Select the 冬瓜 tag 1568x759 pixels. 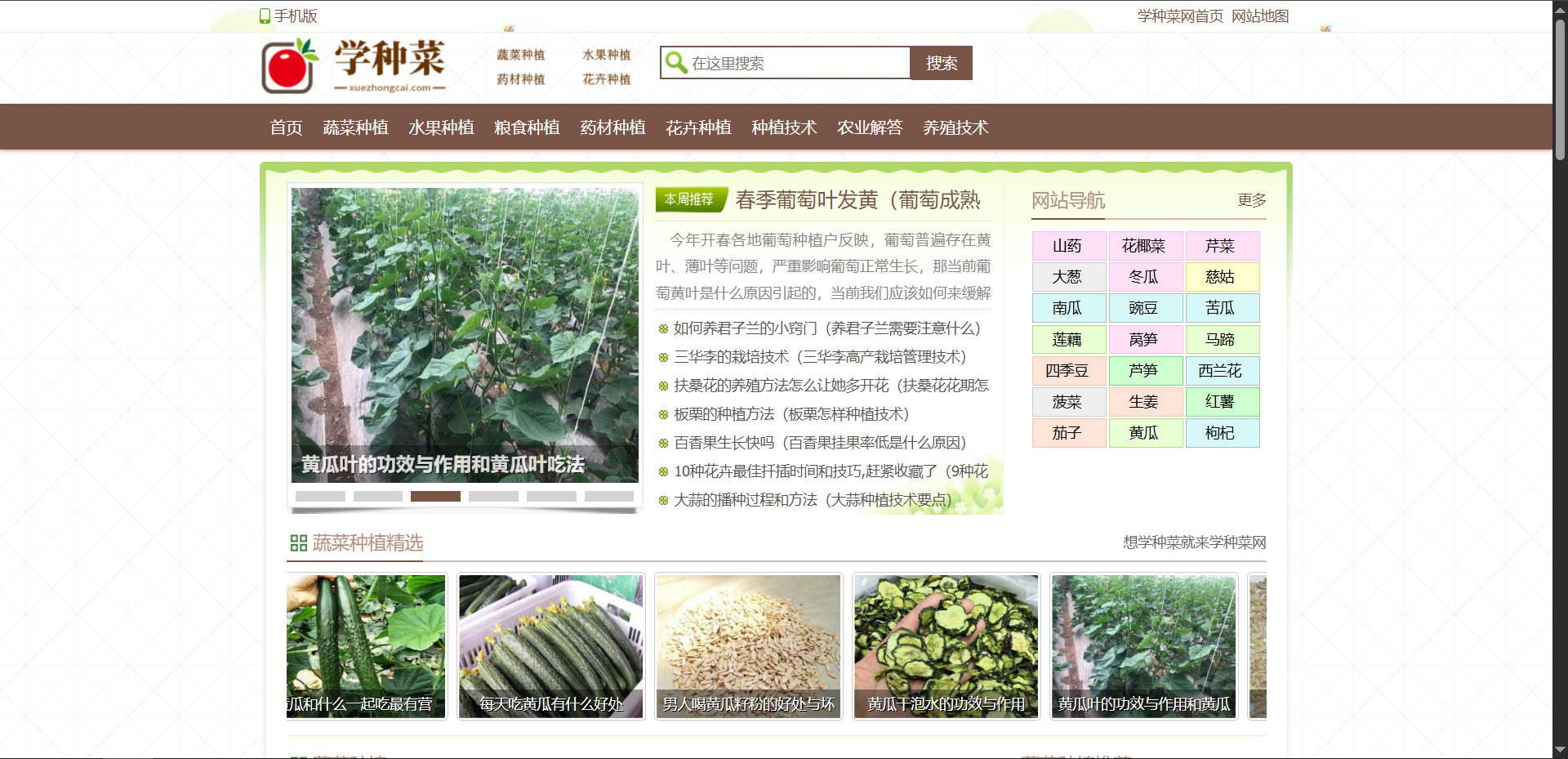[1146, 277]
